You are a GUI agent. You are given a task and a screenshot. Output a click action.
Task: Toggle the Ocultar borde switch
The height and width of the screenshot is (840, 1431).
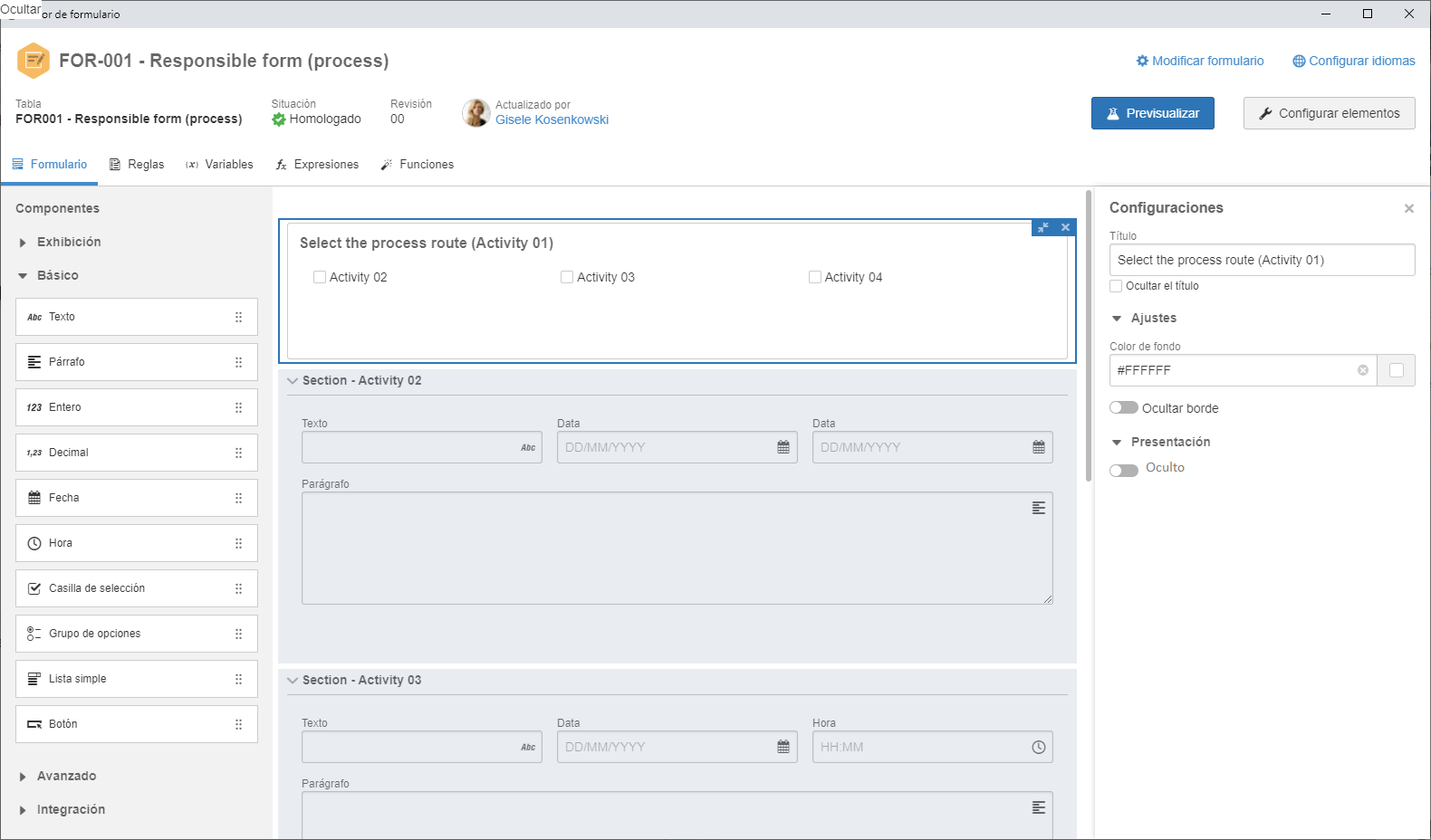(1124, 408)
